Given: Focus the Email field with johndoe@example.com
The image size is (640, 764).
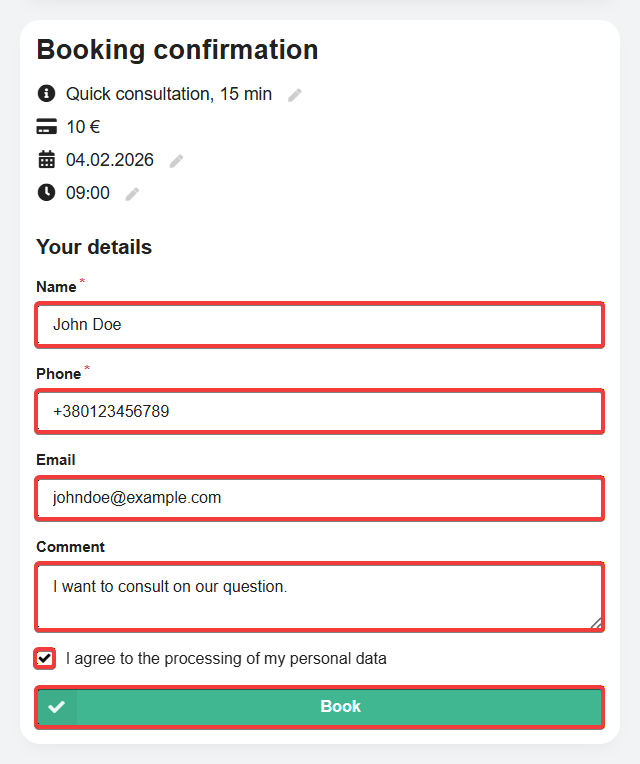Looking at the screenshot, I should click(x=320, y=498).
